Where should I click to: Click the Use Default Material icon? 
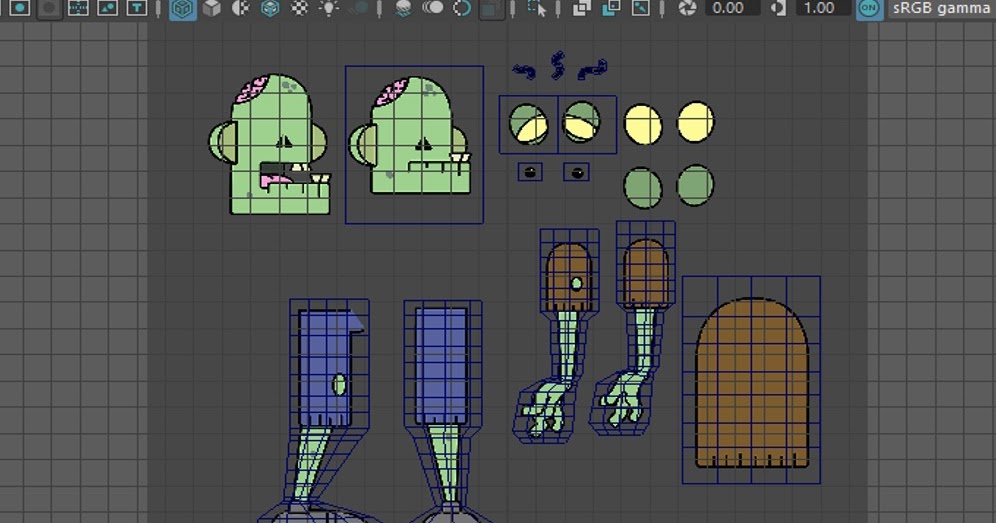pos(240,8)
